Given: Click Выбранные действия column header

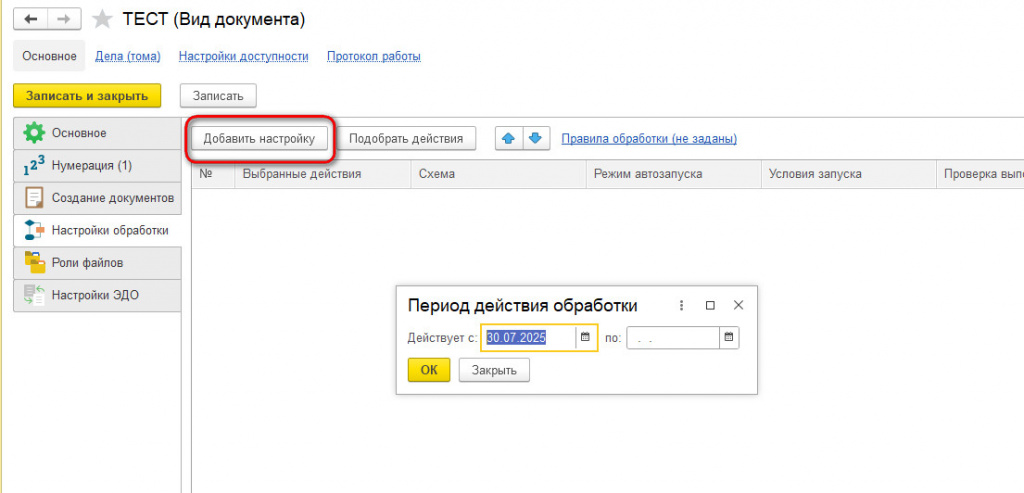Looking at the screenshot, I should (323, 174).
